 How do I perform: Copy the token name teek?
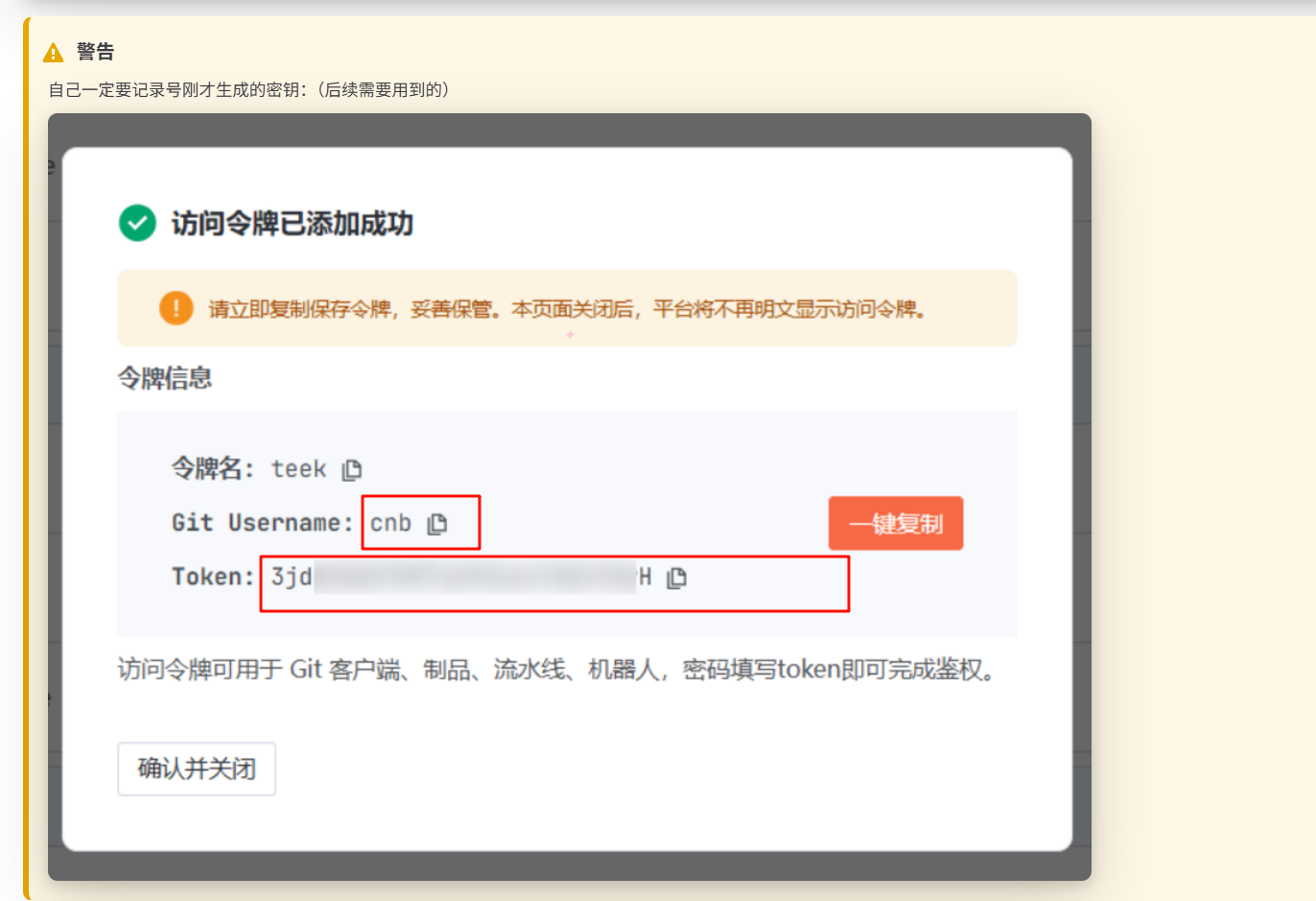pyautogui.click(x=352, y=469)
